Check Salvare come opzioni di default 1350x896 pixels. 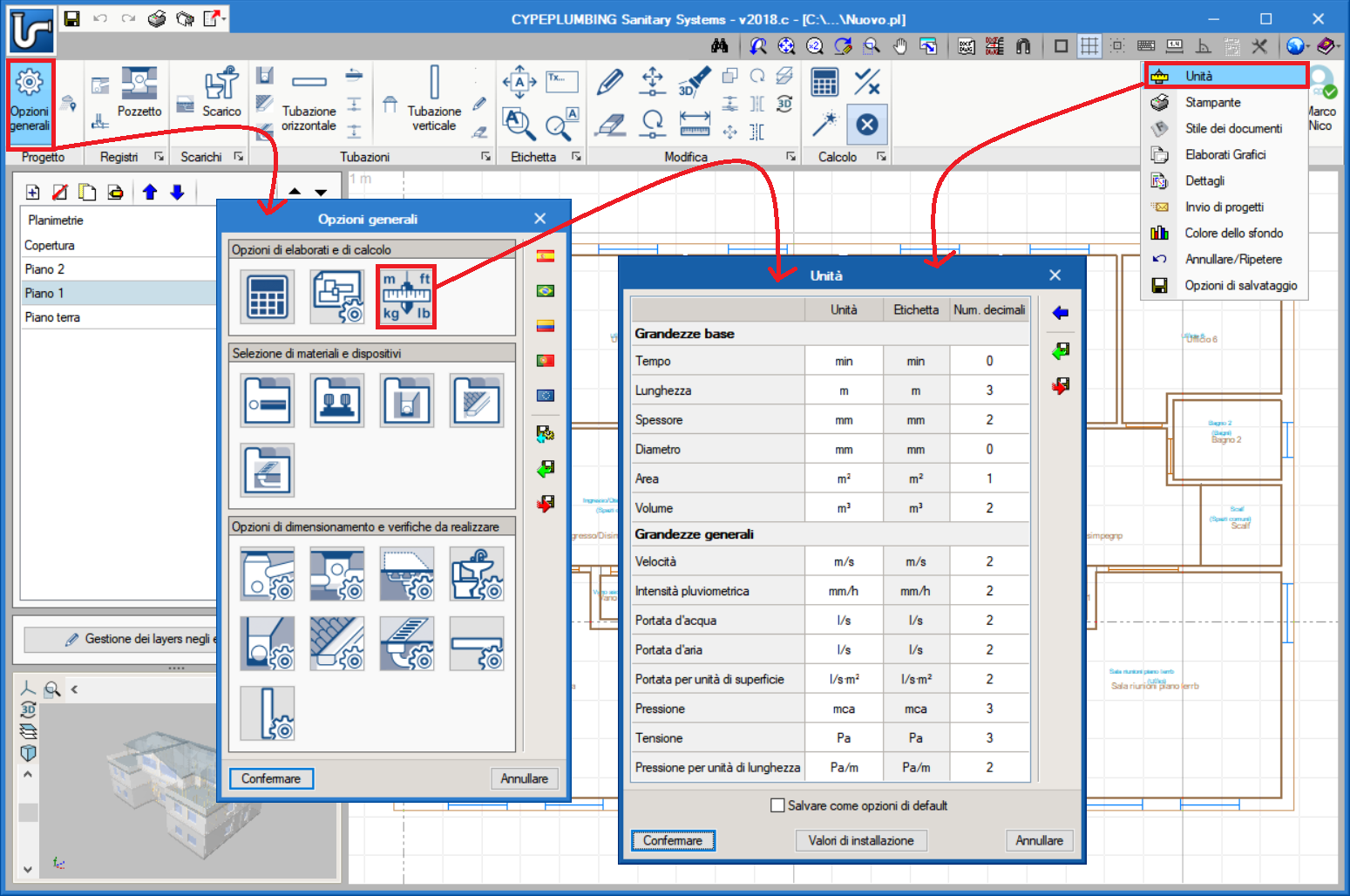click(x=777, y=805)
